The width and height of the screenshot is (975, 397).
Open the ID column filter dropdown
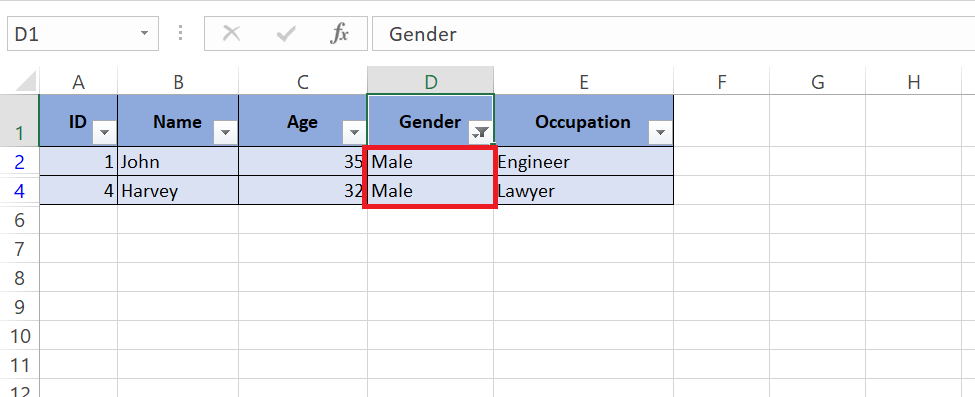pos(104,132)
